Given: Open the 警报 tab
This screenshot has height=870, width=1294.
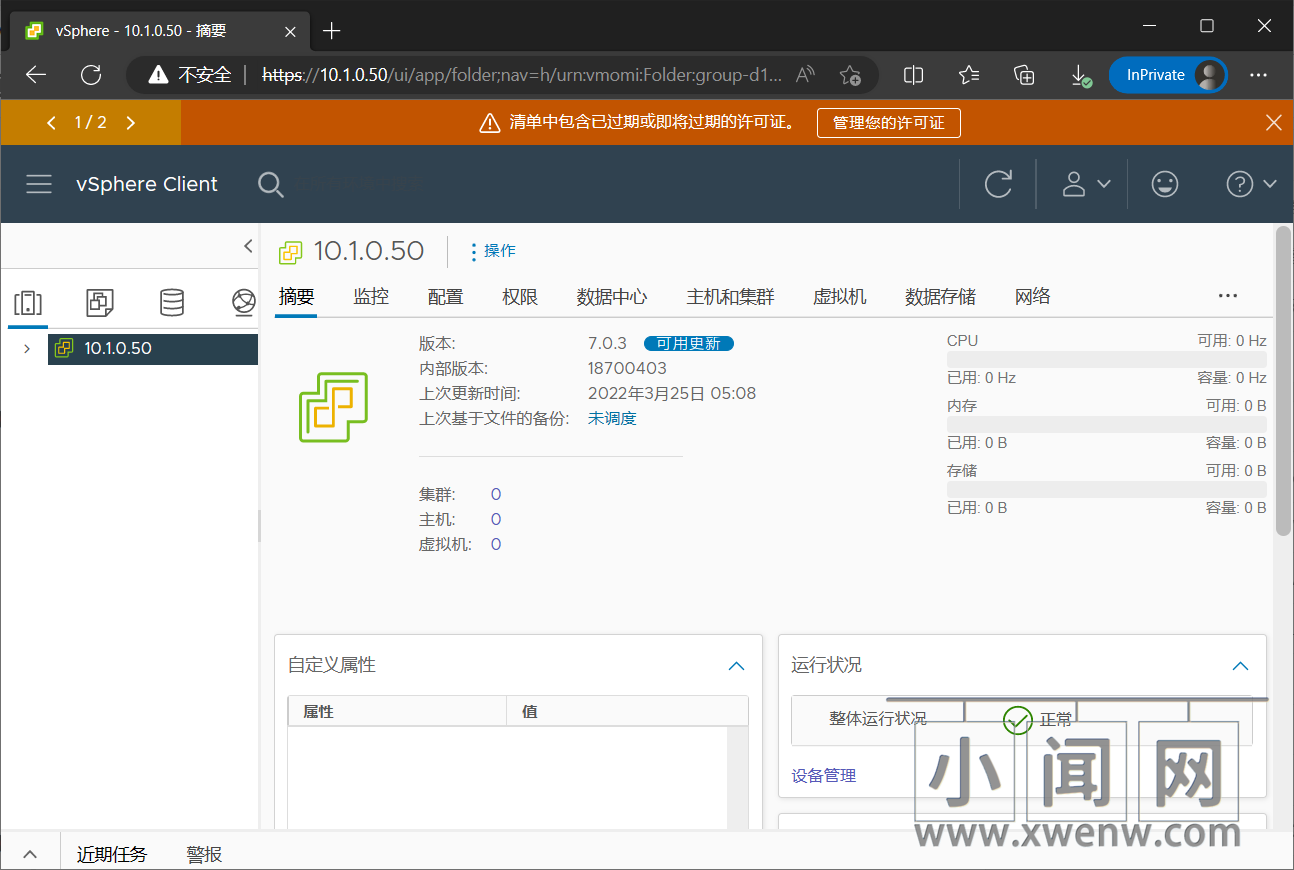Looking at the screenshot, I should tap(204, 854).
